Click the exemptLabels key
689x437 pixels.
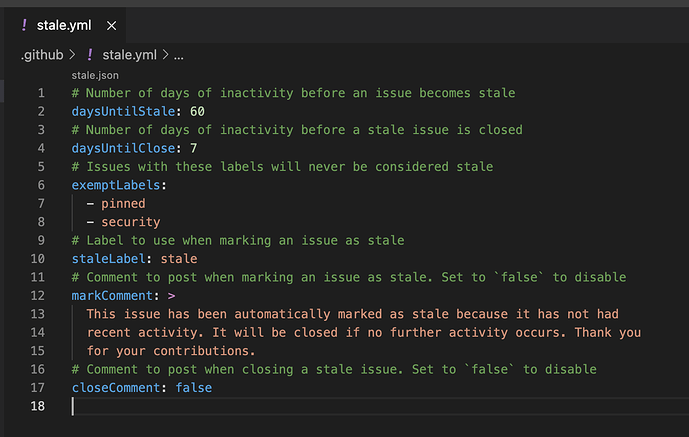pos(116,185)
